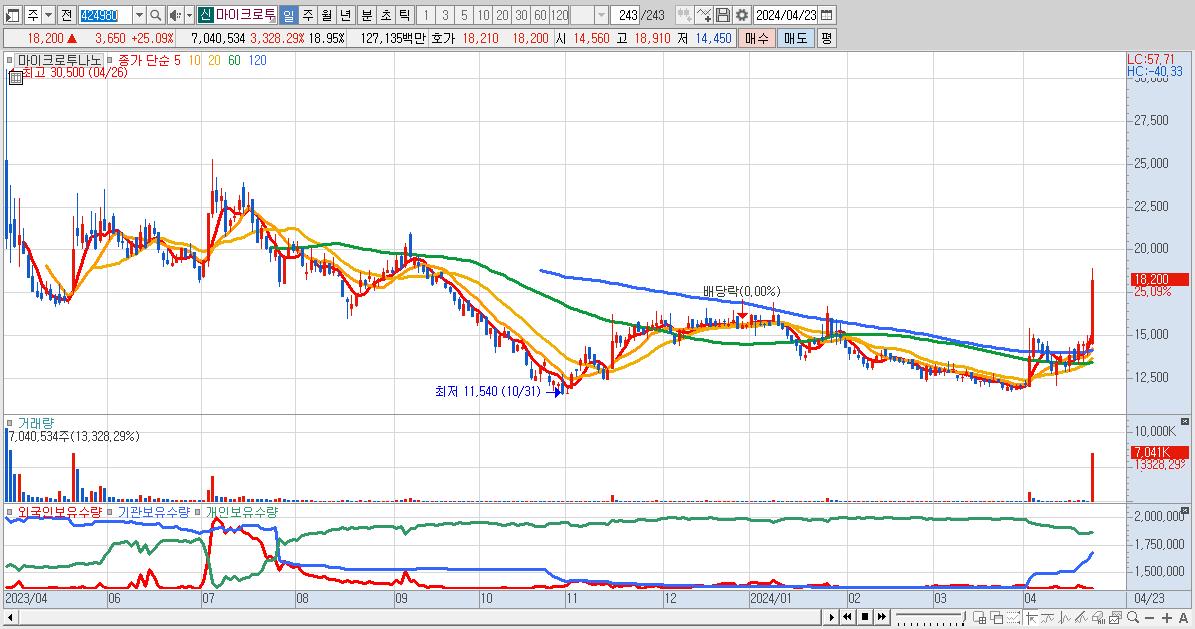Click the magnifier stock search icon
Image resolution: width=1195 pixels, height=629 pixels.
155,15
